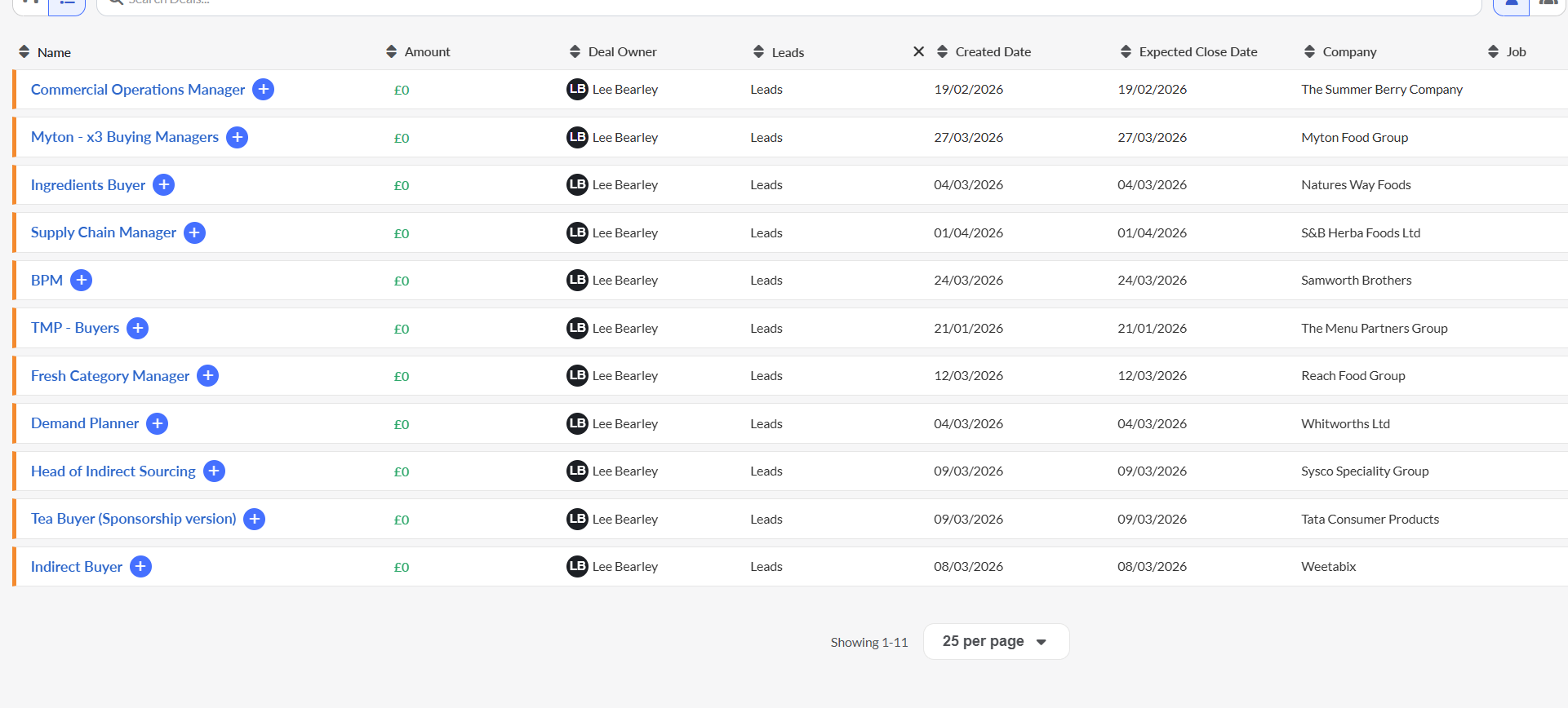Open Supply Chain Manager deal

(104, 232)
